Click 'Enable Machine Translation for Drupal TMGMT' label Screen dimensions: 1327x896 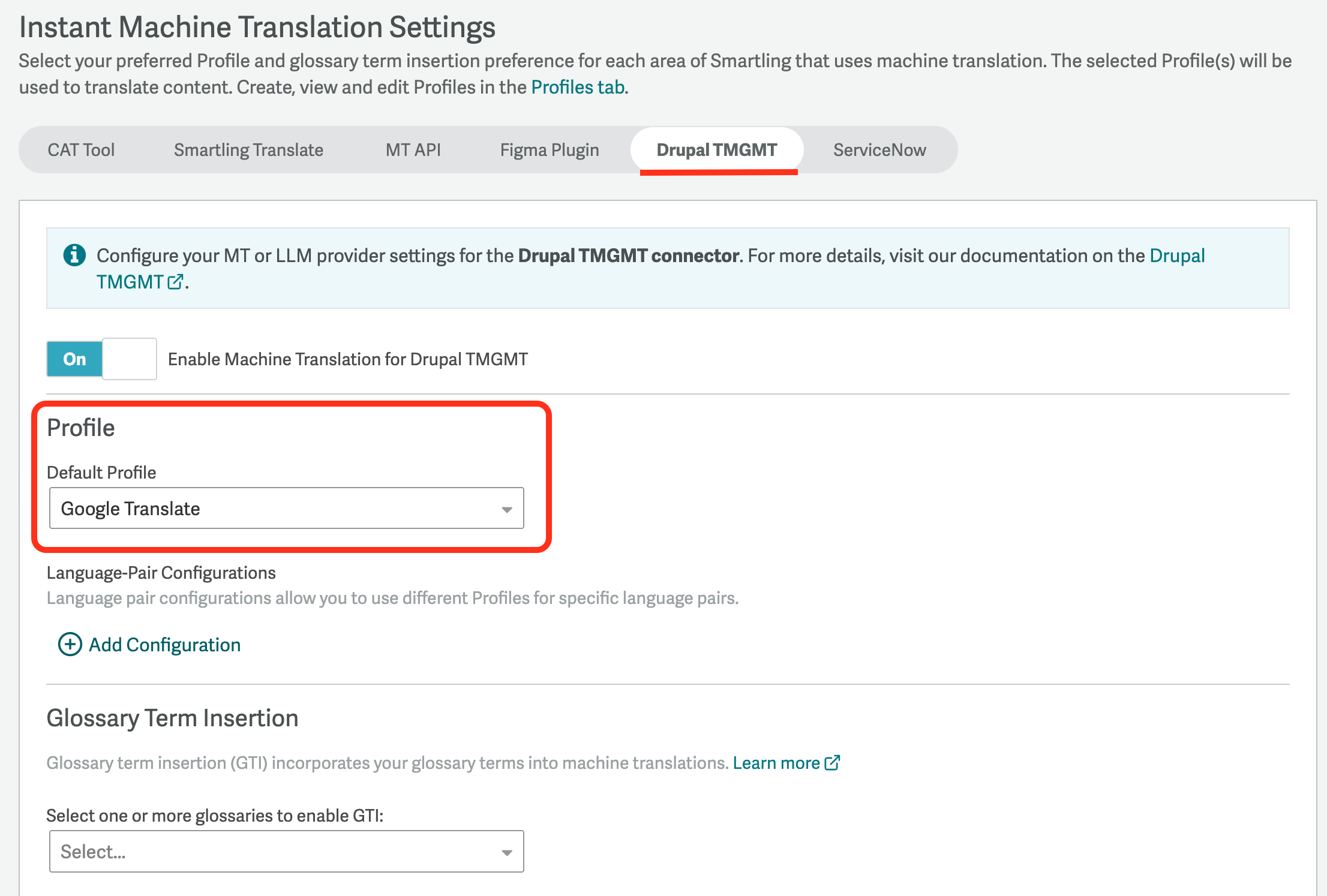[348, 359]
